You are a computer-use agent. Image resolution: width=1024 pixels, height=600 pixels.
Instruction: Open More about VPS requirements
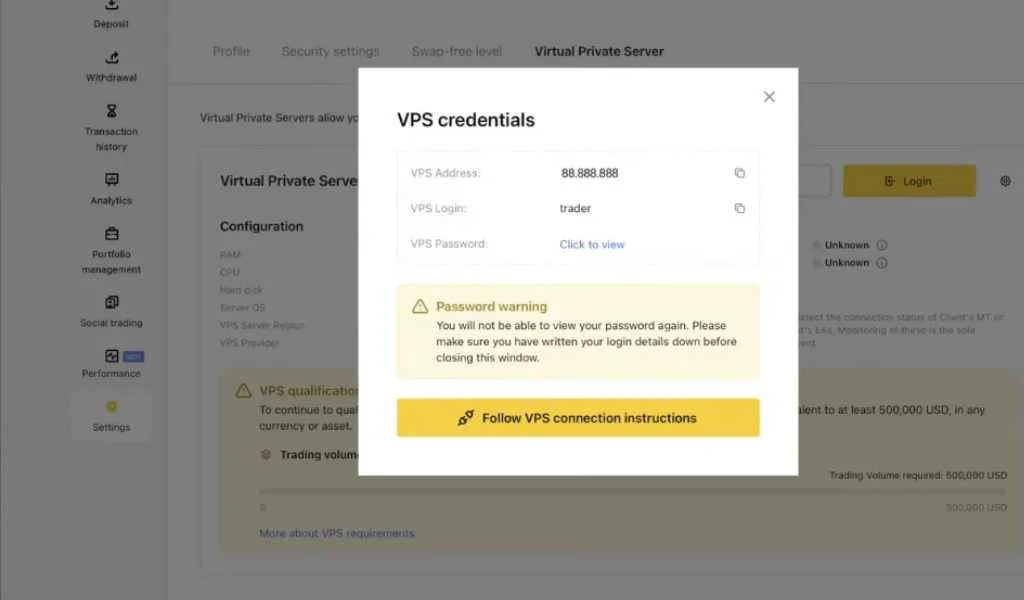tap(337, 533)
